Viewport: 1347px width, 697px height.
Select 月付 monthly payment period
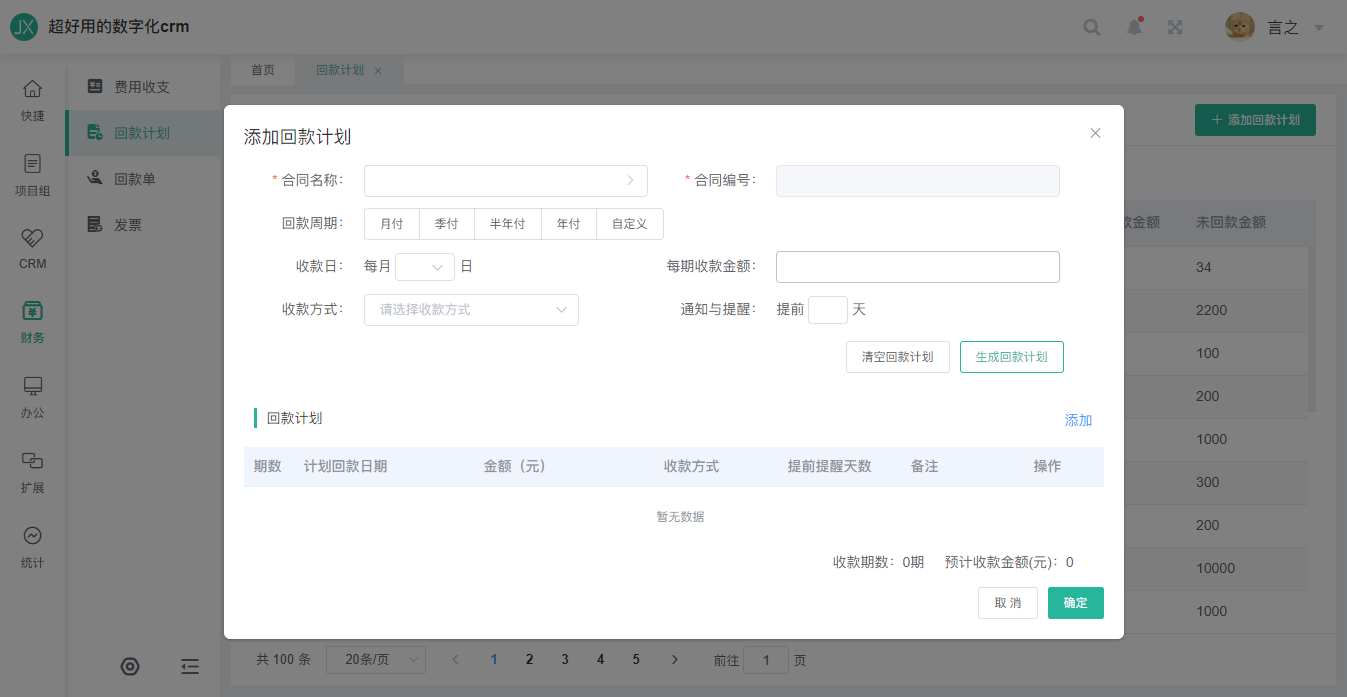coord(391,224)
